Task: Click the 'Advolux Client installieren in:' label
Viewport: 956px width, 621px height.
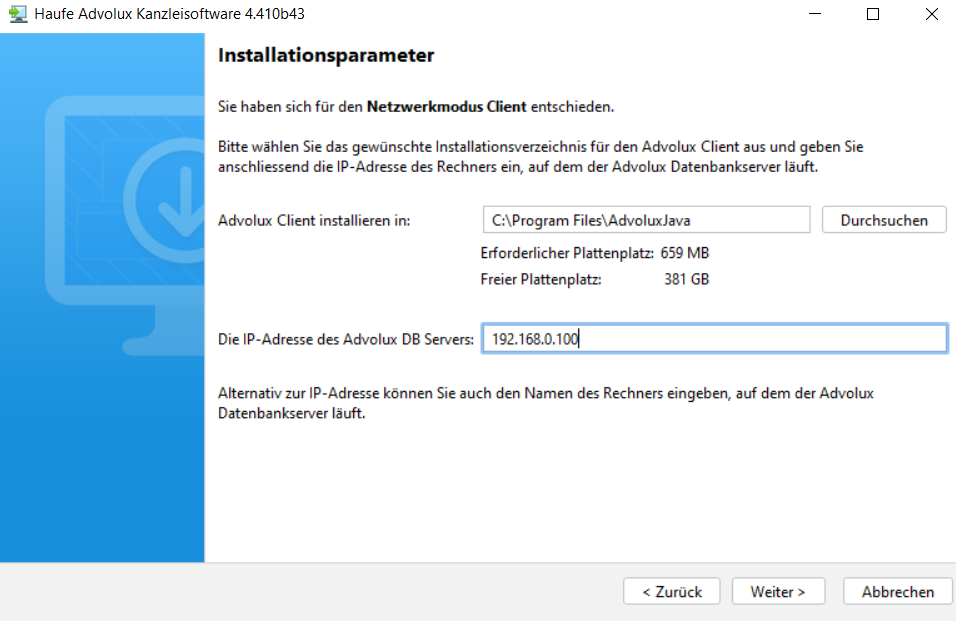Action: [x=314, y=221]
